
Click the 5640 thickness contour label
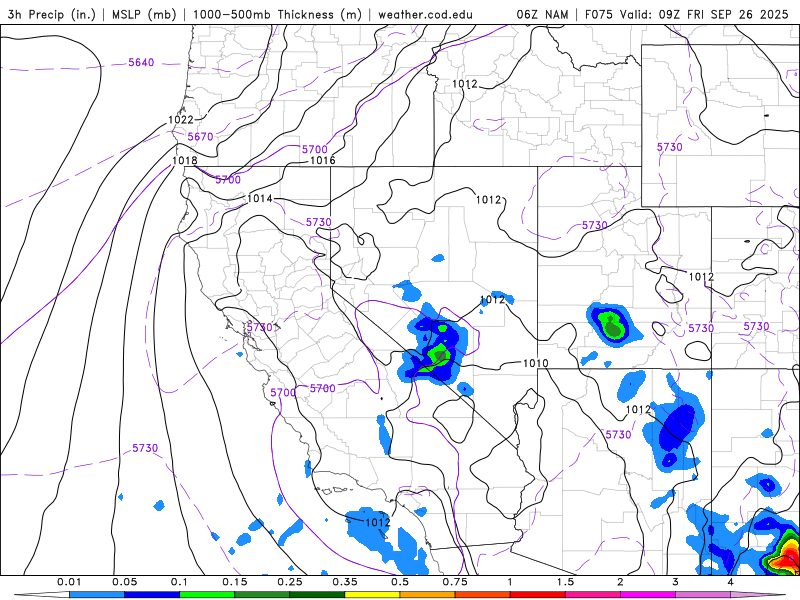click(x=141, y=62)
